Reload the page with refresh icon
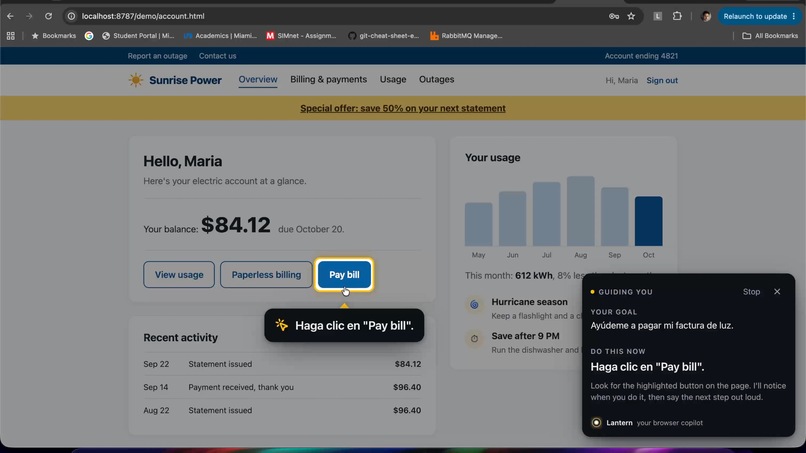This screenshot has width=806, height=453. pos(48,16)
